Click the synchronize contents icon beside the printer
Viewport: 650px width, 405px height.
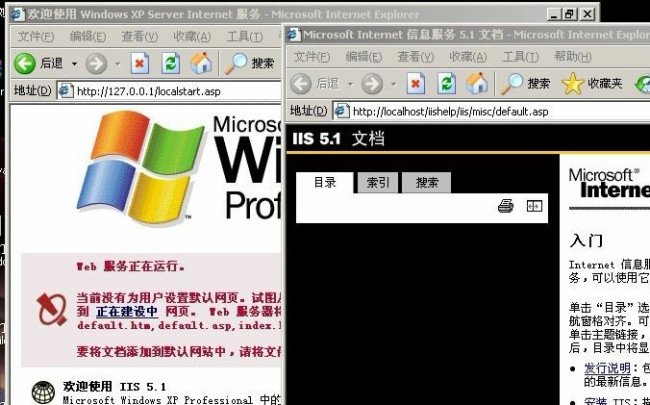coord(534,206)
